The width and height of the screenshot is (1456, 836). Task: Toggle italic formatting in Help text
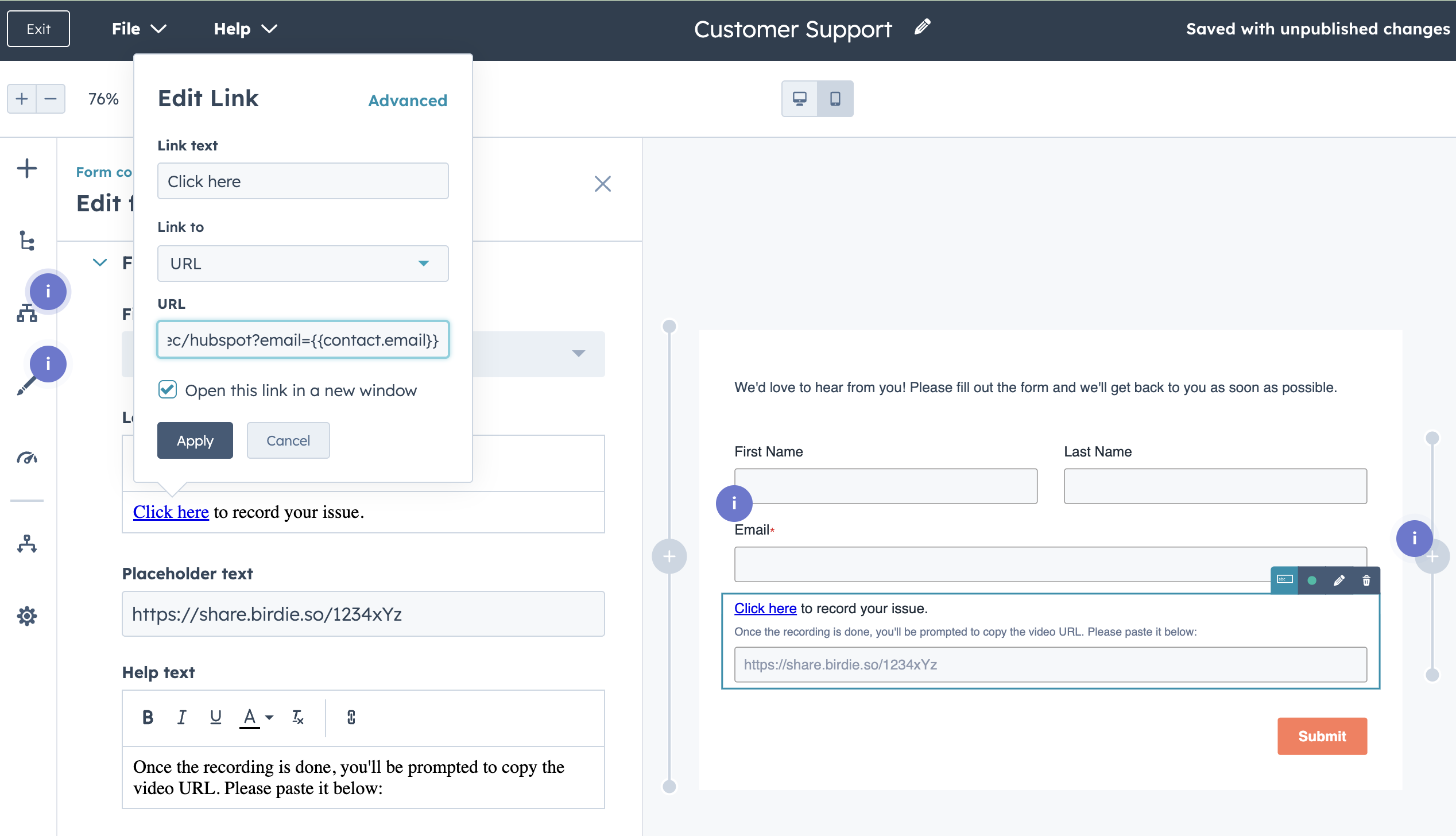[x=181, y=717]
